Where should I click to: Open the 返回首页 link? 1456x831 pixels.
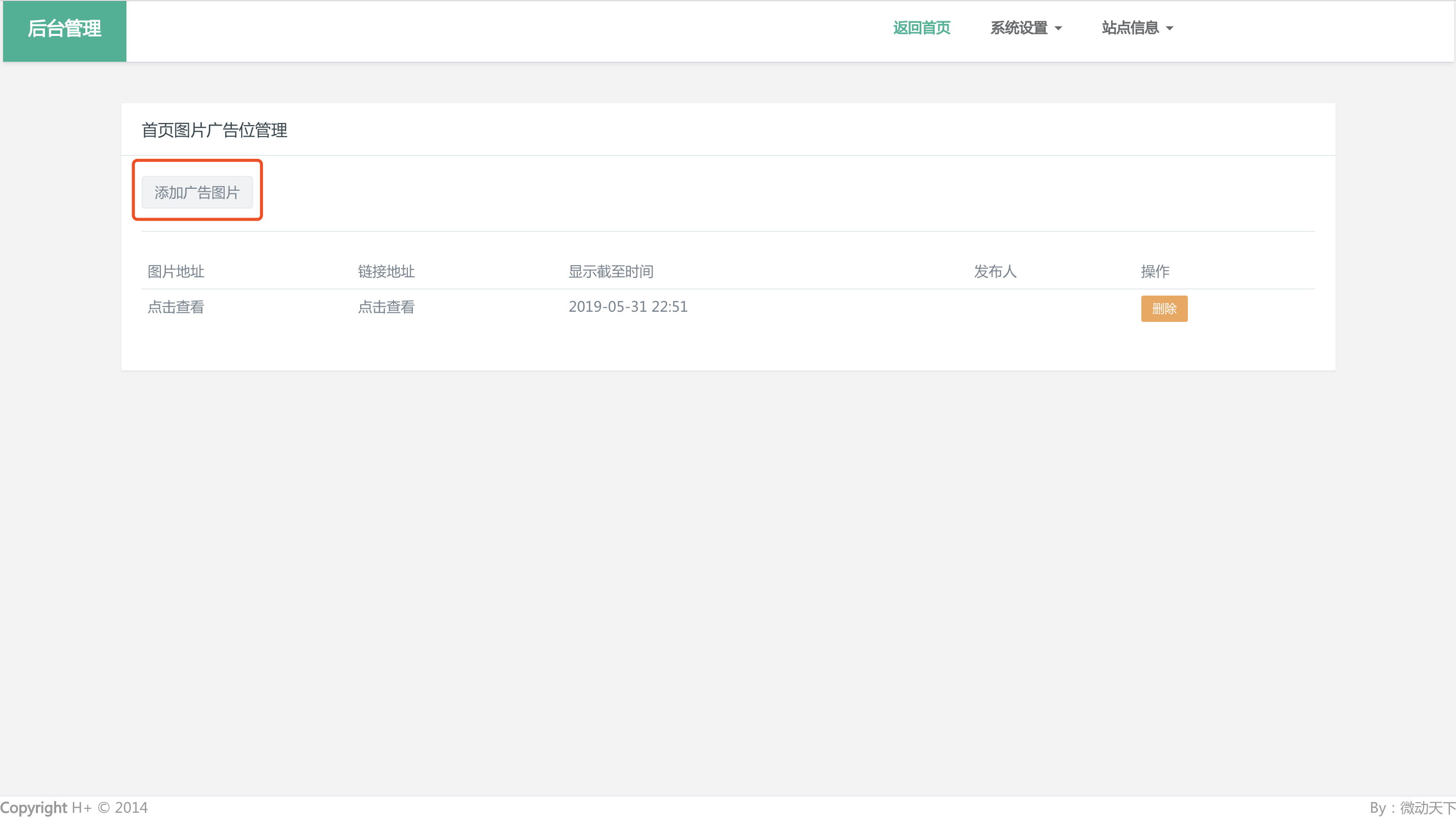921,28
